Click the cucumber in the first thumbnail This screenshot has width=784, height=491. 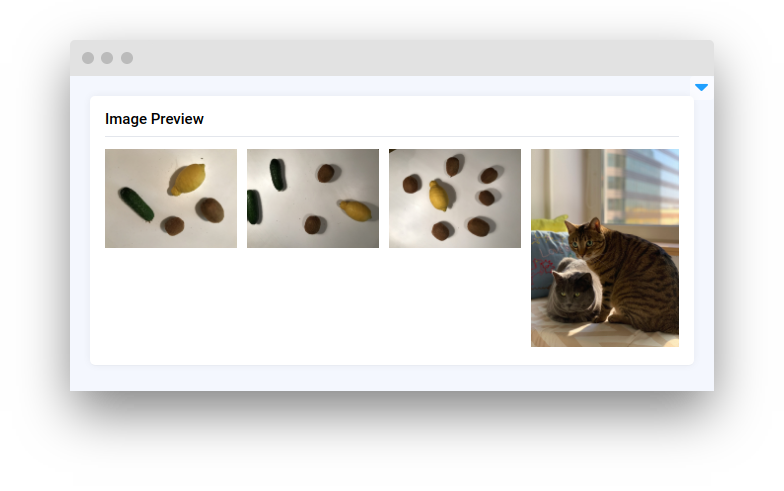pyautogui.click(x=136, y=204)
